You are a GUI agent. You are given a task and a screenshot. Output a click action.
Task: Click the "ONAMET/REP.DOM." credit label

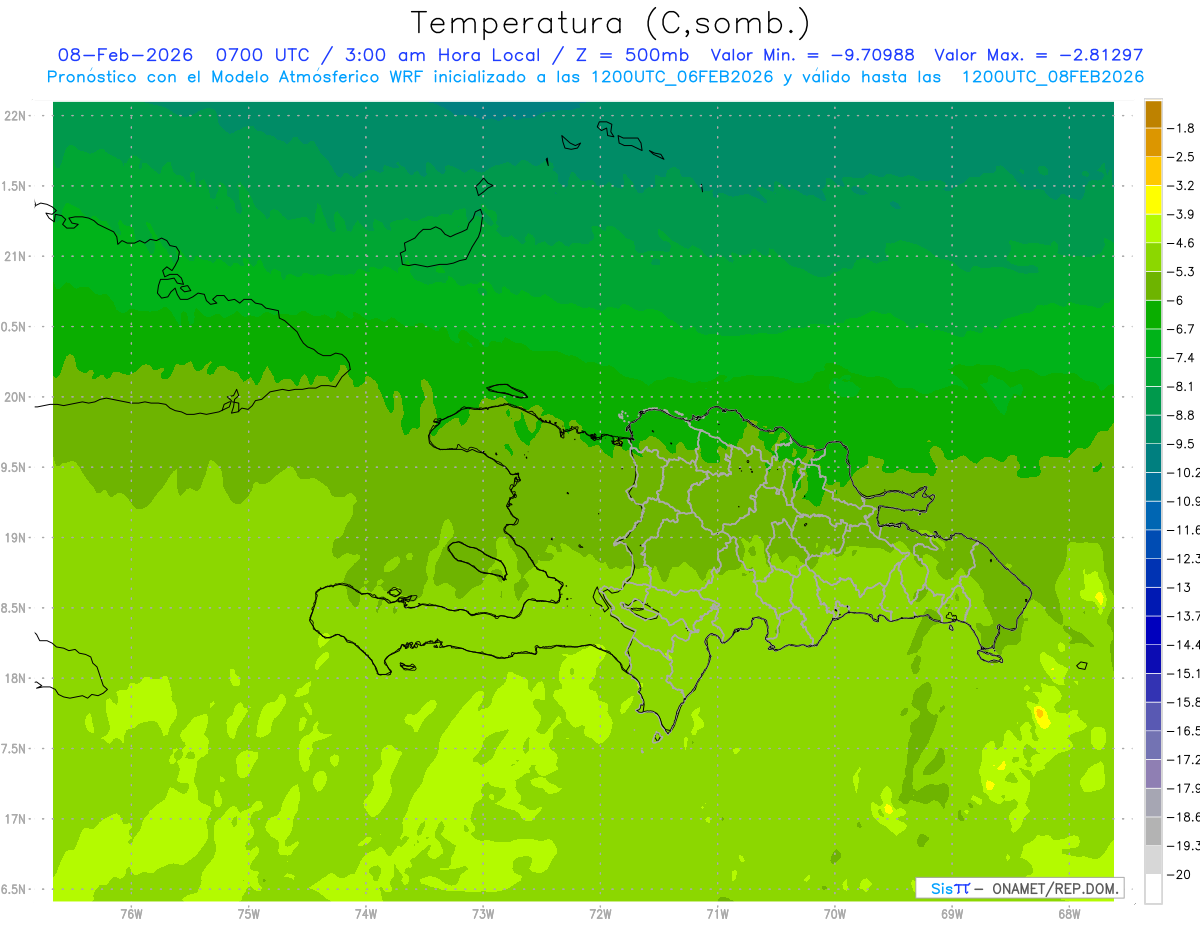tap(1055, 888)
